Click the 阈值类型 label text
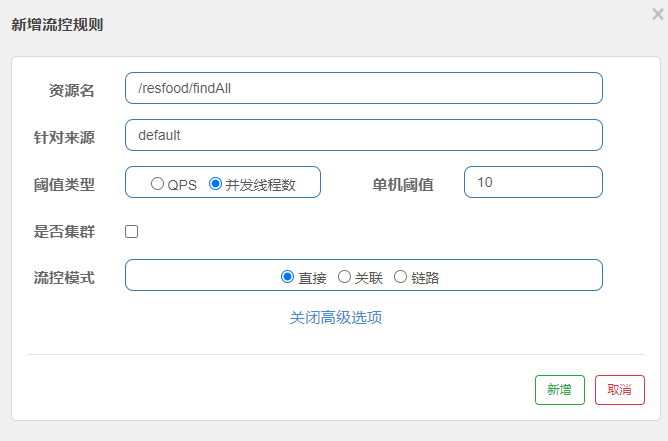 tap(64, 184)
